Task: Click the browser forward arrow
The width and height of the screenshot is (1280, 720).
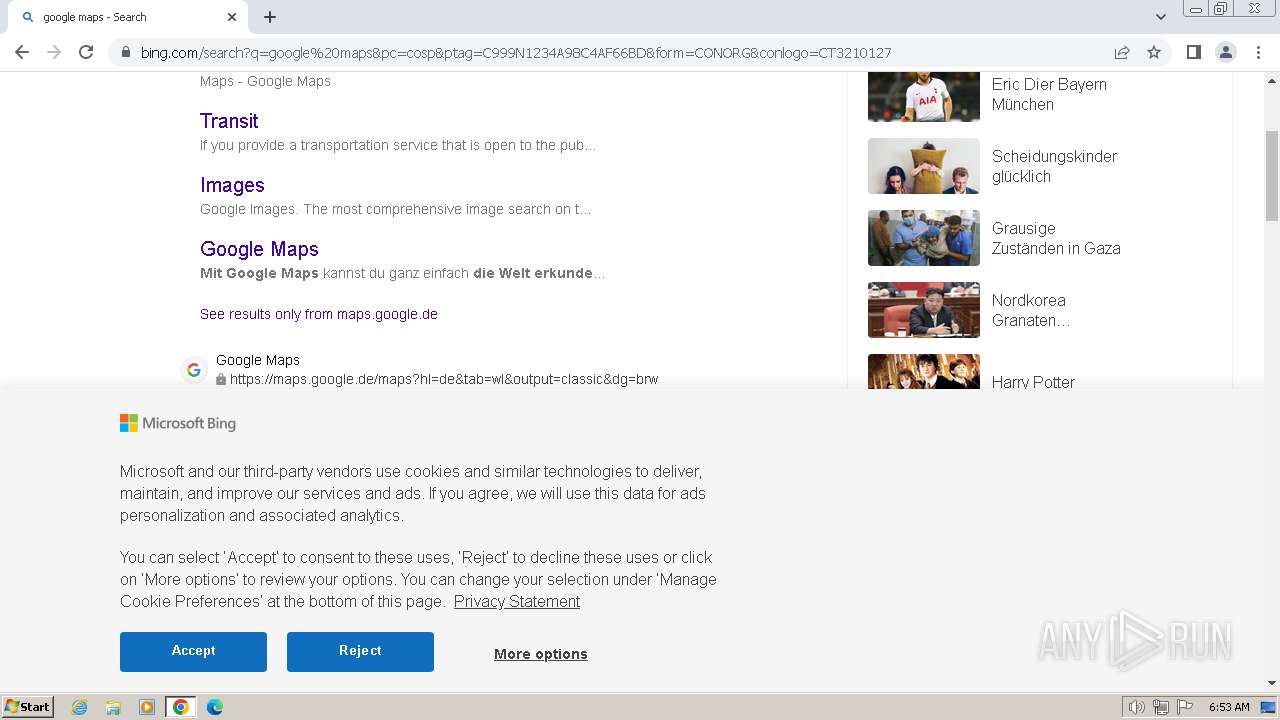Action: pyautogui.click(x=54, y=52)
